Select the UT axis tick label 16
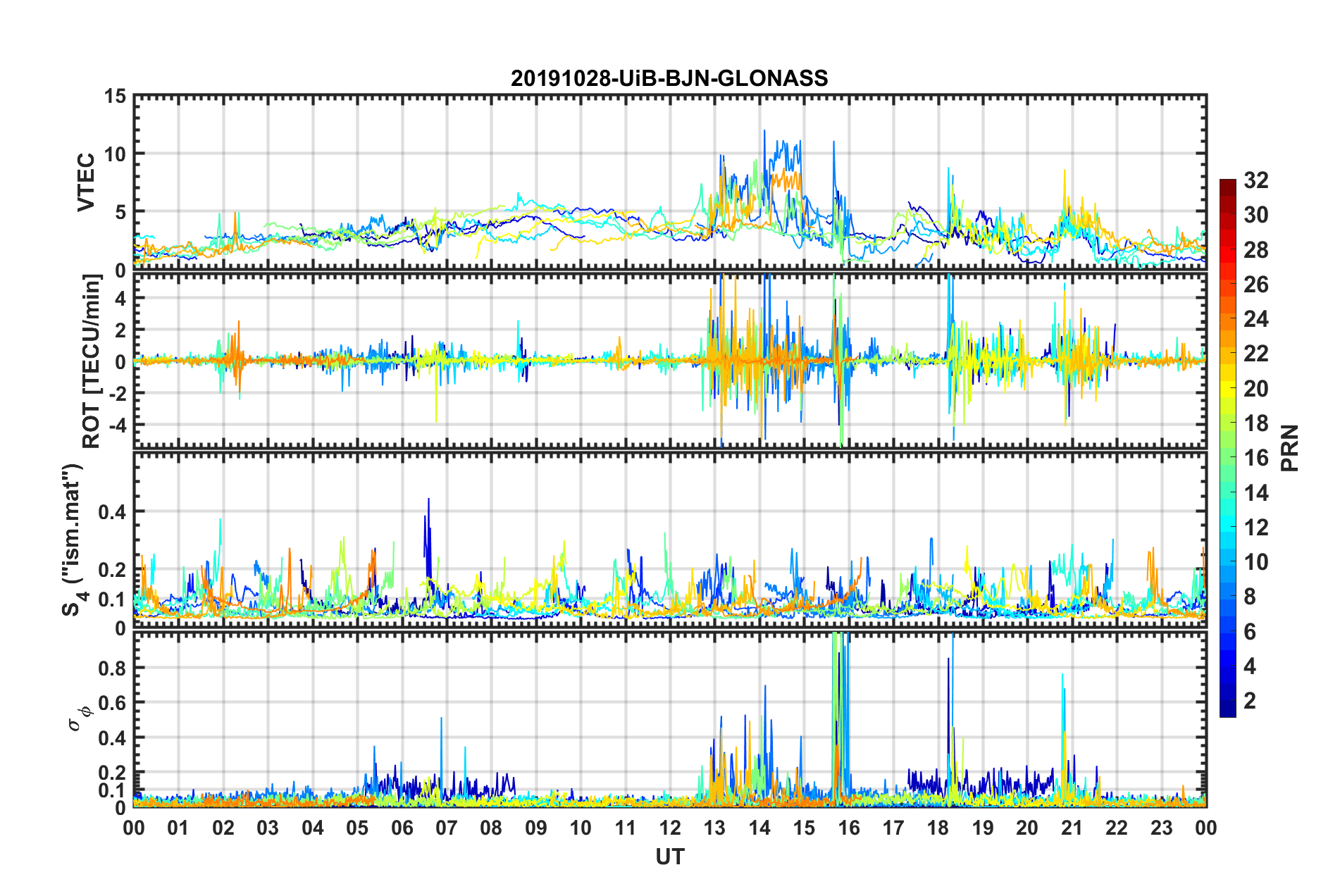Viewport: 1340px width, 896px height. click(848, 828)
